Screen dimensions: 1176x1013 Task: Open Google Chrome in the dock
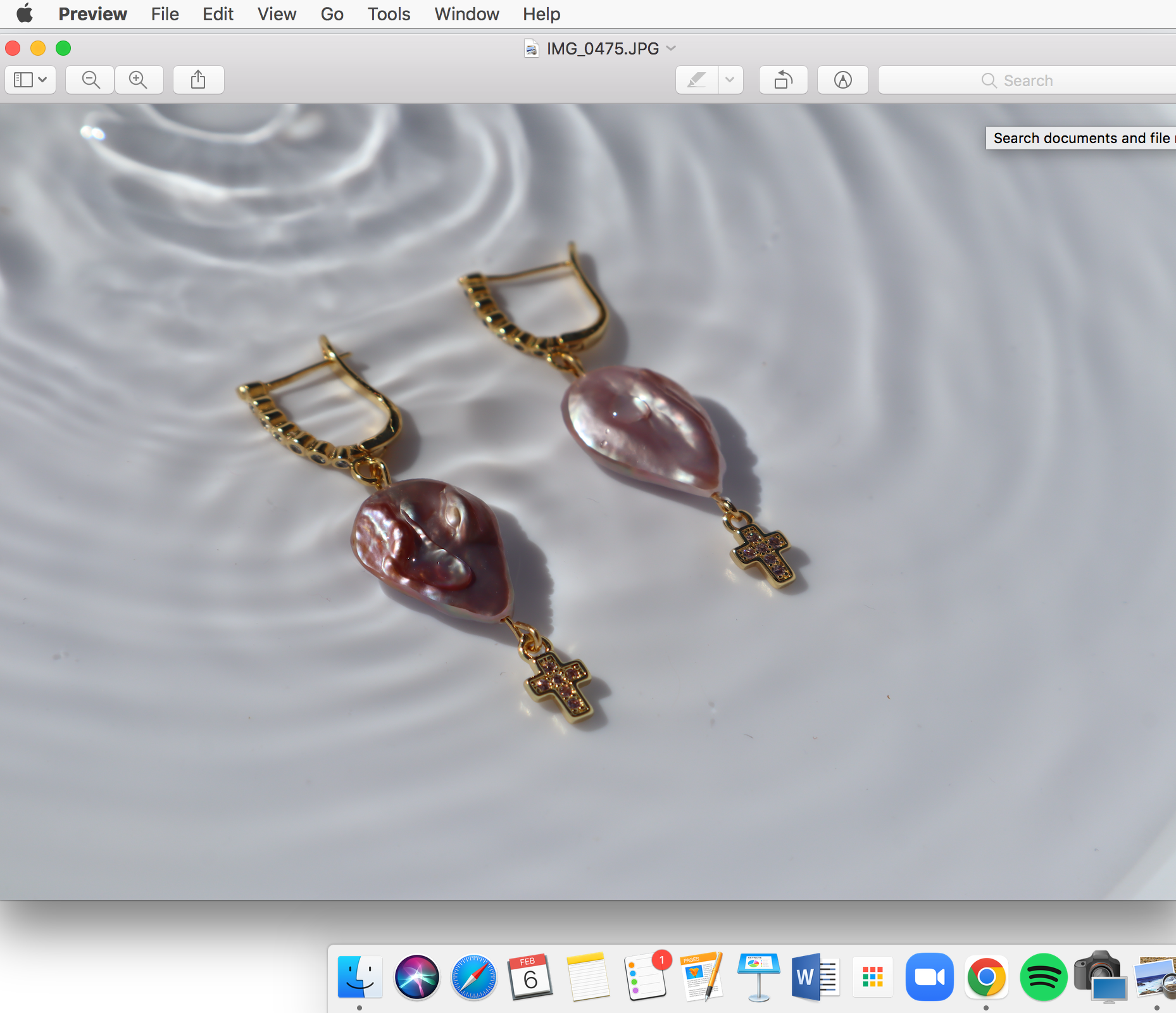tap(986, 977)
